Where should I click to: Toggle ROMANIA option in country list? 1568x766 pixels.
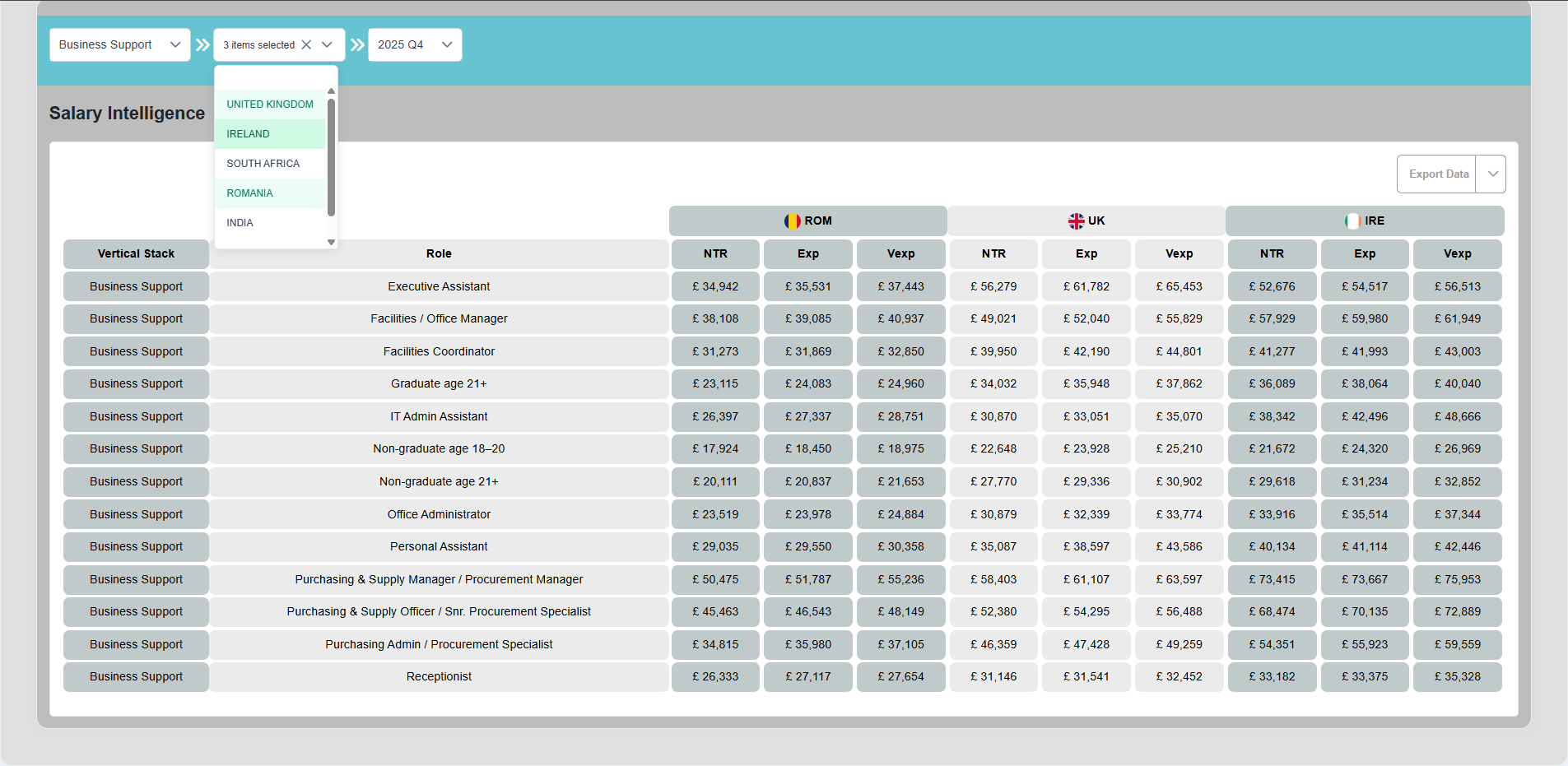(x=270, y=193)
